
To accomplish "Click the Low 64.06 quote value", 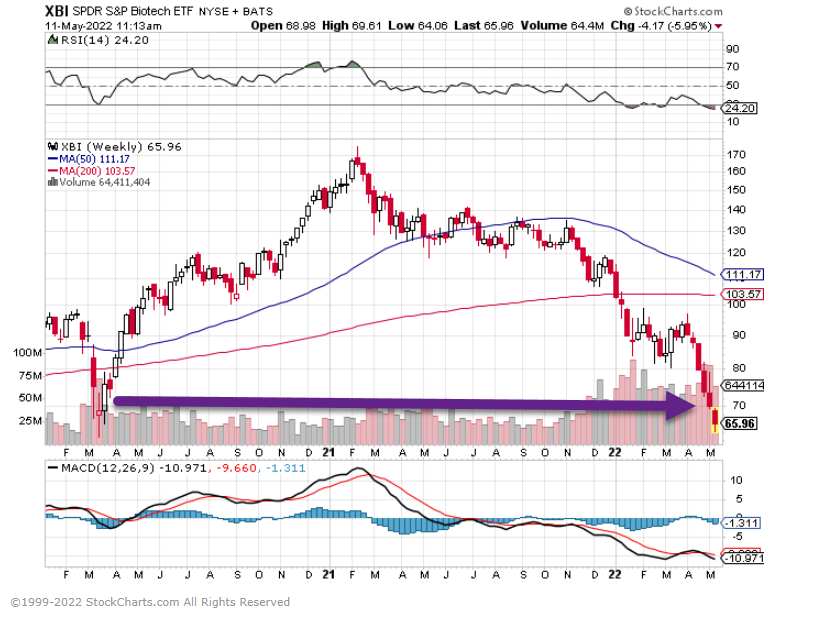I will (418, 26).
